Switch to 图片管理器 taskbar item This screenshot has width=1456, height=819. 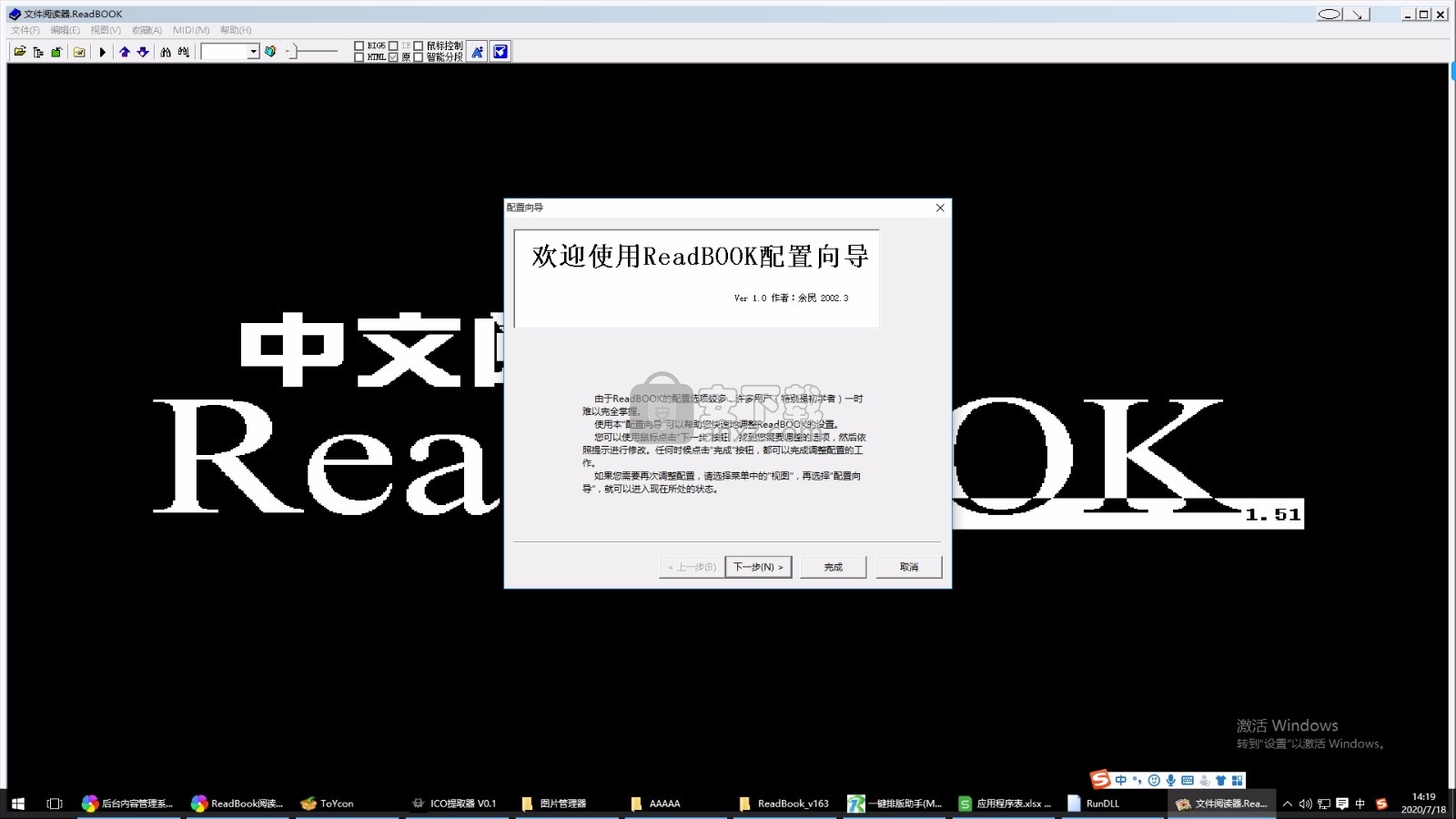[566, 804]
